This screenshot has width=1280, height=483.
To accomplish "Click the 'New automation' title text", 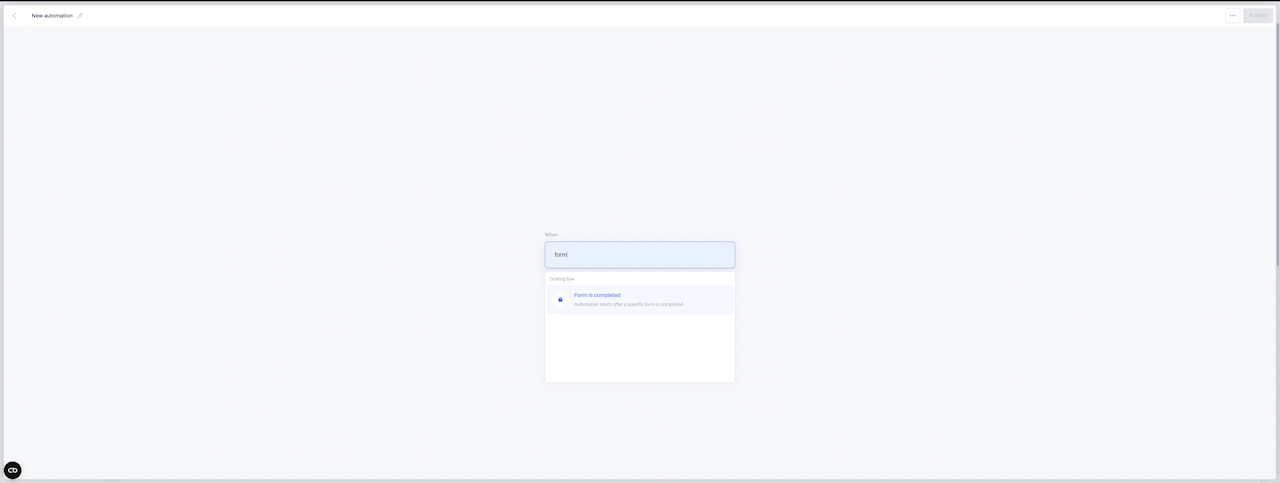I will [x=52, y=16].
